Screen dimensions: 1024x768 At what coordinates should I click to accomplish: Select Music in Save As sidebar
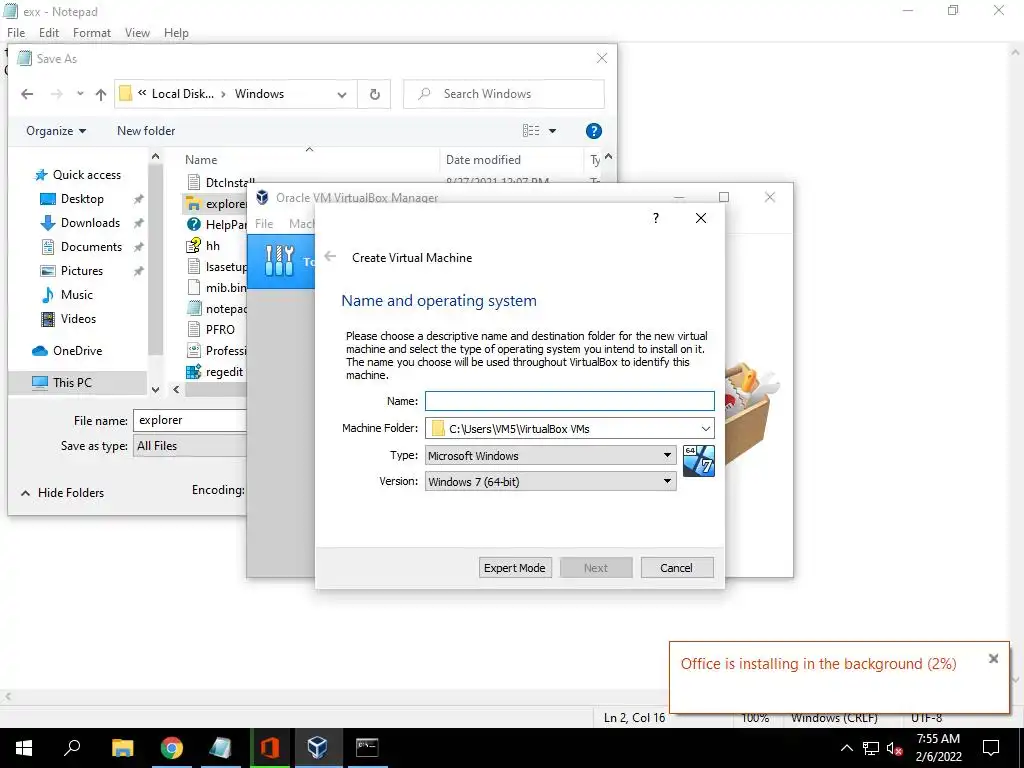pyautogui.click(x=76, y=295)
